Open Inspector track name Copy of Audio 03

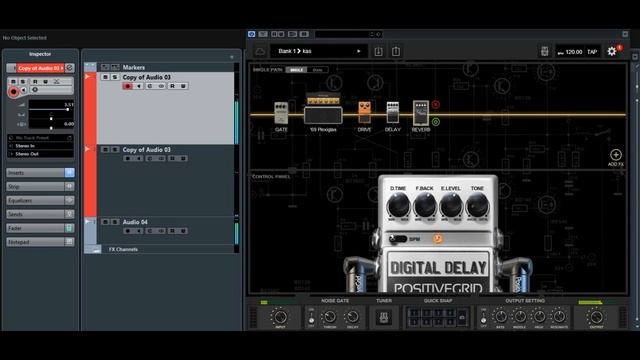(40, 68)
